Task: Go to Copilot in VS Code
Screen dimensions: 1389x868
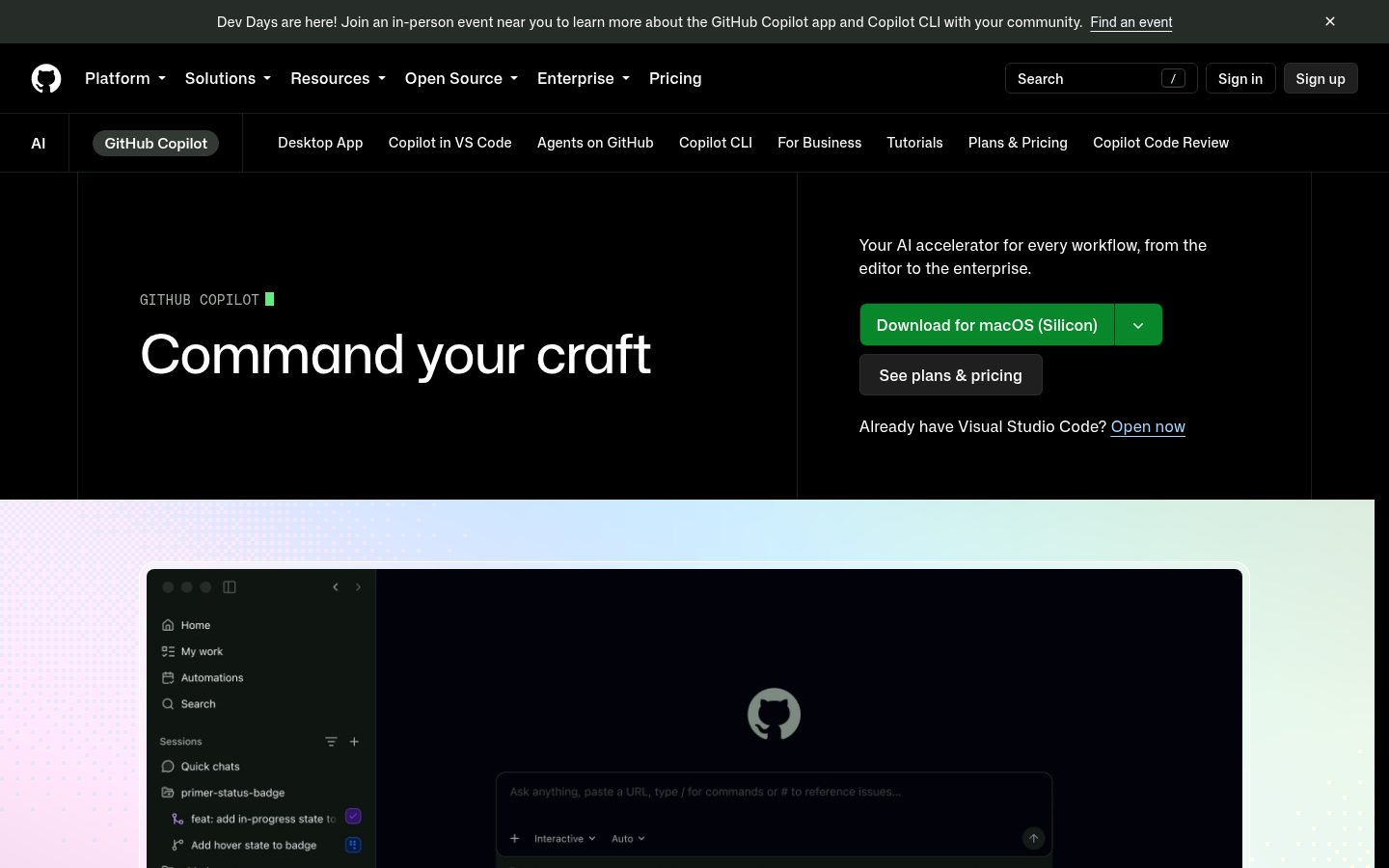Action: click(x=449, y=143)
